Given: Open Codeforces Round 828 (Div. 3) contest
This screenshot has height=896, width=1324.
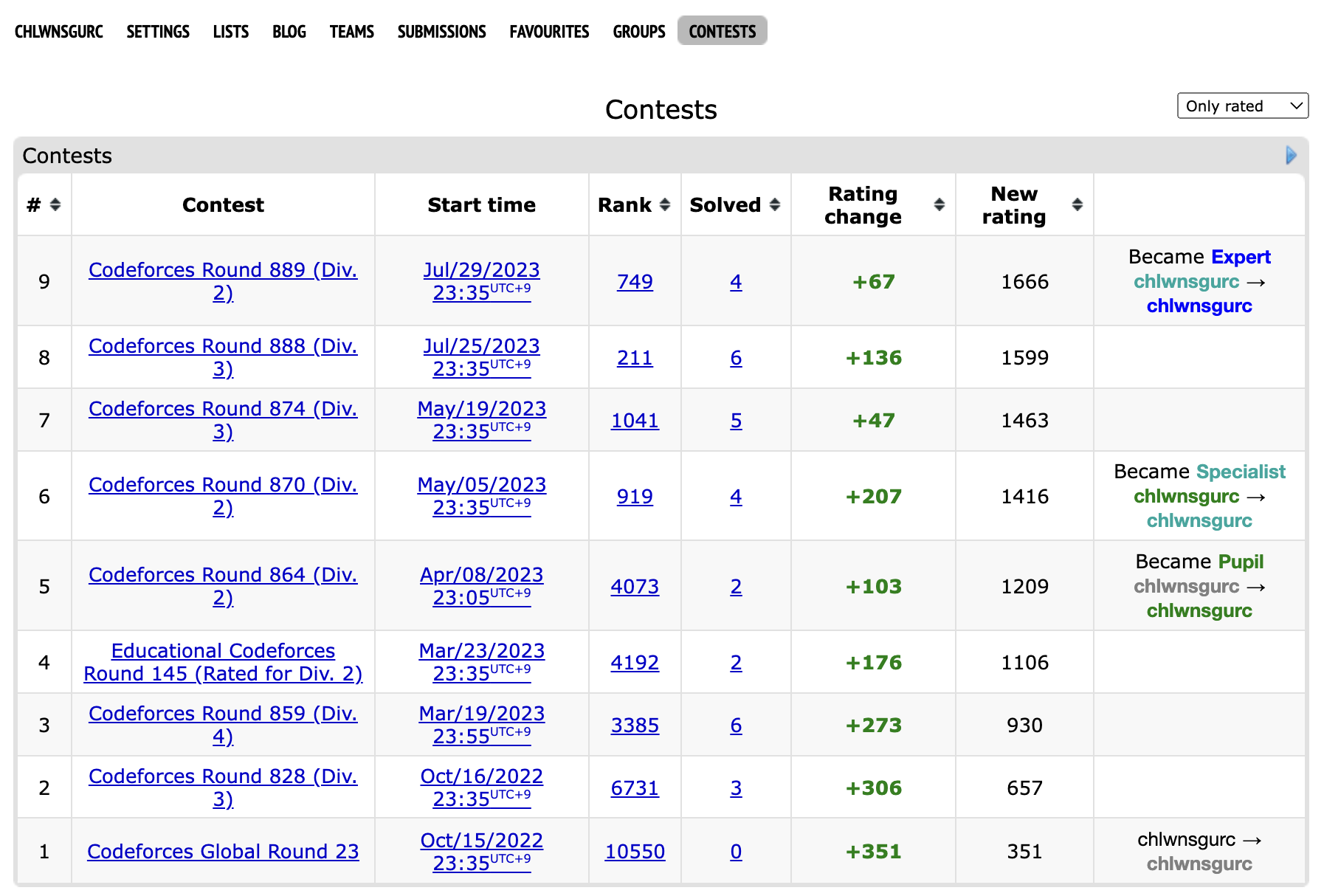Looking at the screenshot, I should click(x=223, y=788).
